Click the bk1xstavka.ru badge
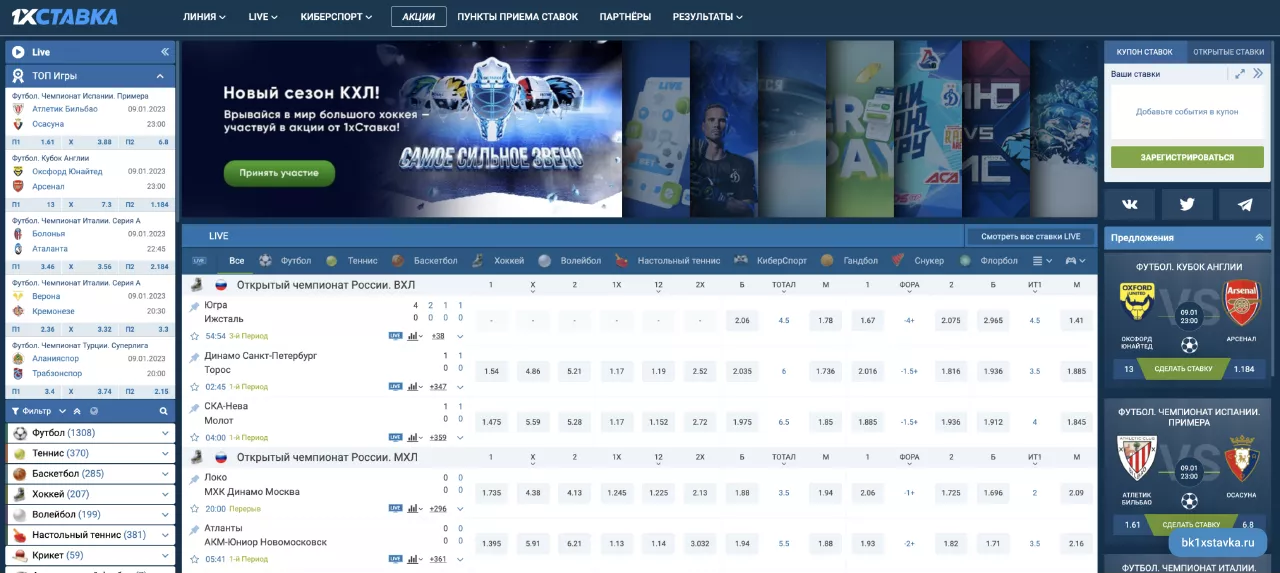This screenshot has height=573, width=1280. tap(1218, 543)
